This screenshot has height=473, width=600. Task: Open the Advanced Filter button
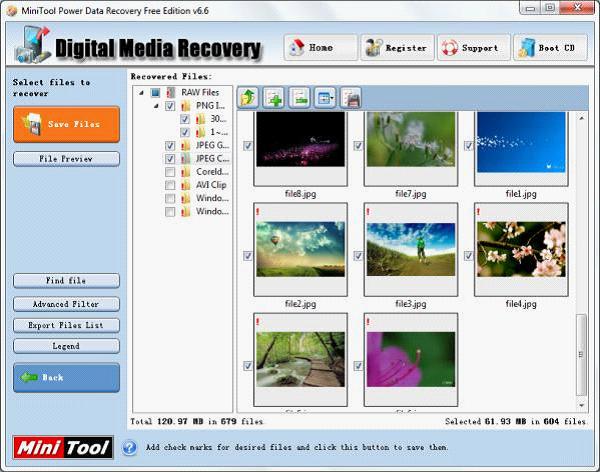coord(67,304)
